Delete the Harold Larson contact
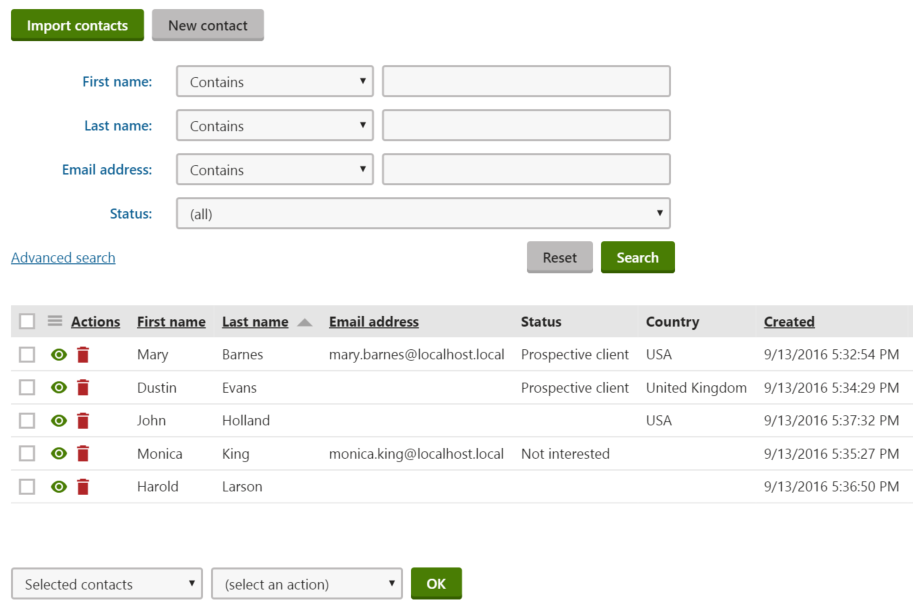Image resolution: width=913 pixels, height=609 pixels. pos(83,486)
